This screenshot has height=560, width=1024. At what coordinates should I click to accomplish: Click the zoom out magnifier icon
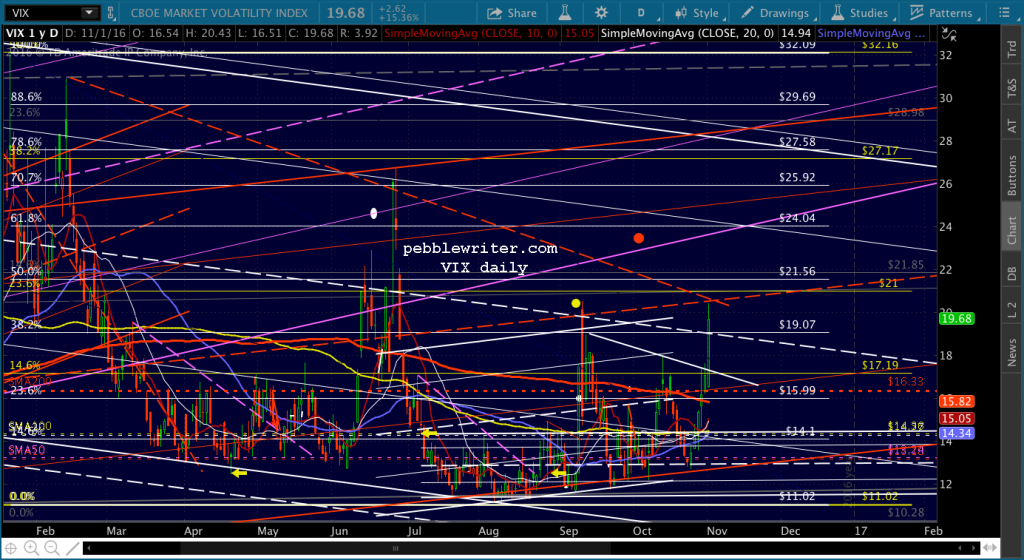pos(52,548)
